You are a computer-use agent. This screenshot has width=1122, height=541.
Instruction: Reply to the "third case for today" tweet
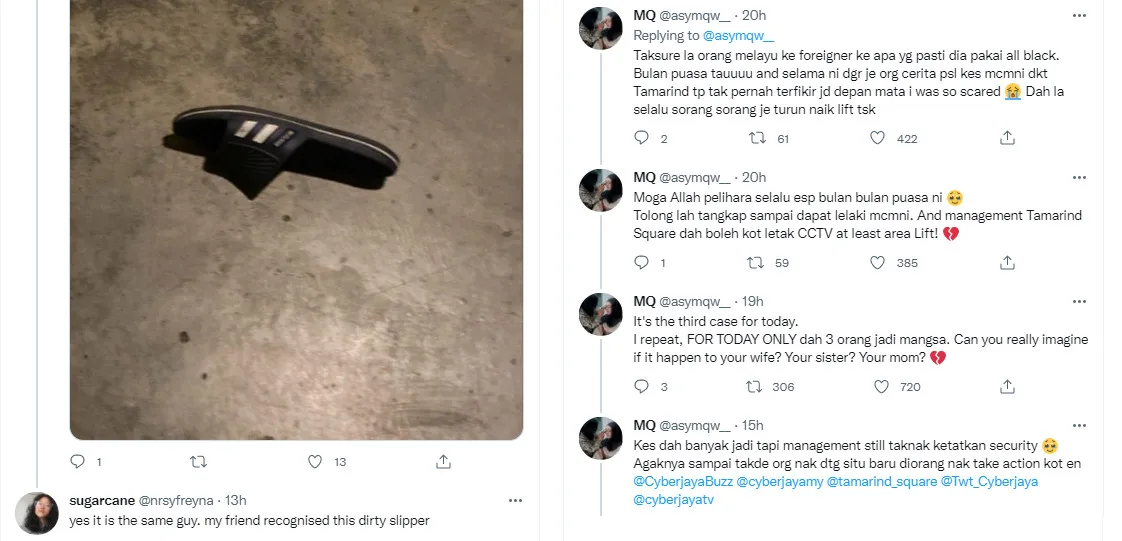tap(642, 386)
